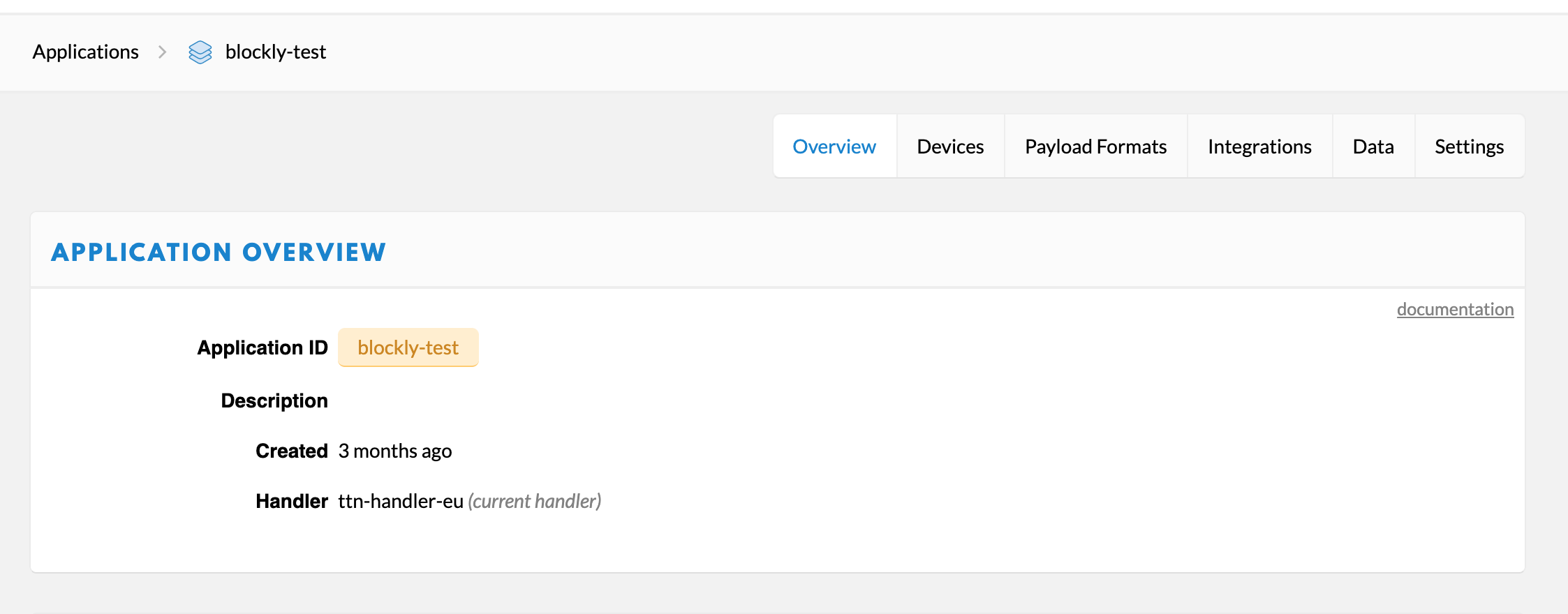Screen dimensions: 1568x614
Task: Click the orange blockly-test Application ID badge
Action: coord(408,347)
